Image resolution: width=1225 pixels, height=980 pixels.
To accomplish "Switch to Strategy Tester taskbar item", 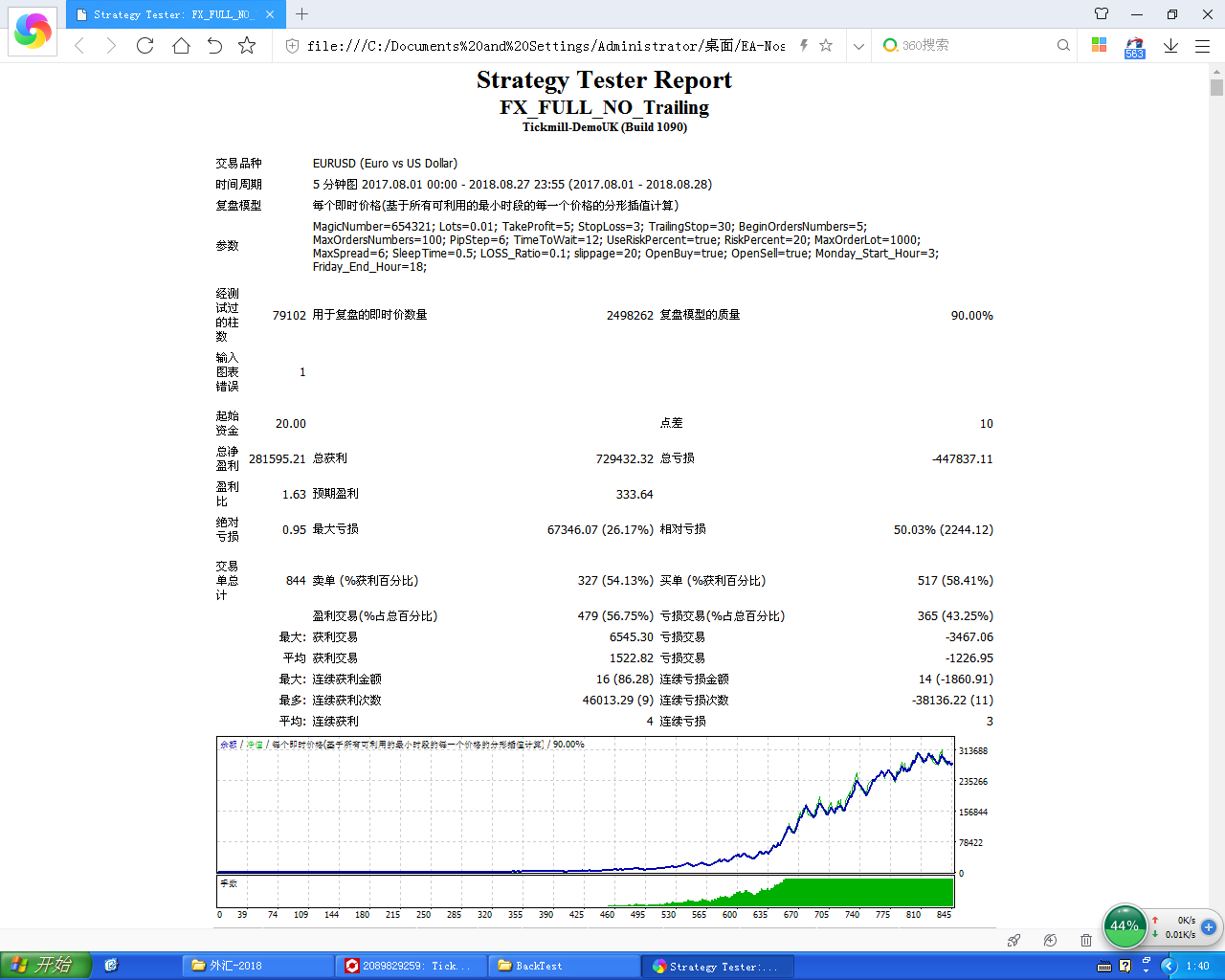I will click(x=718, y=966).
